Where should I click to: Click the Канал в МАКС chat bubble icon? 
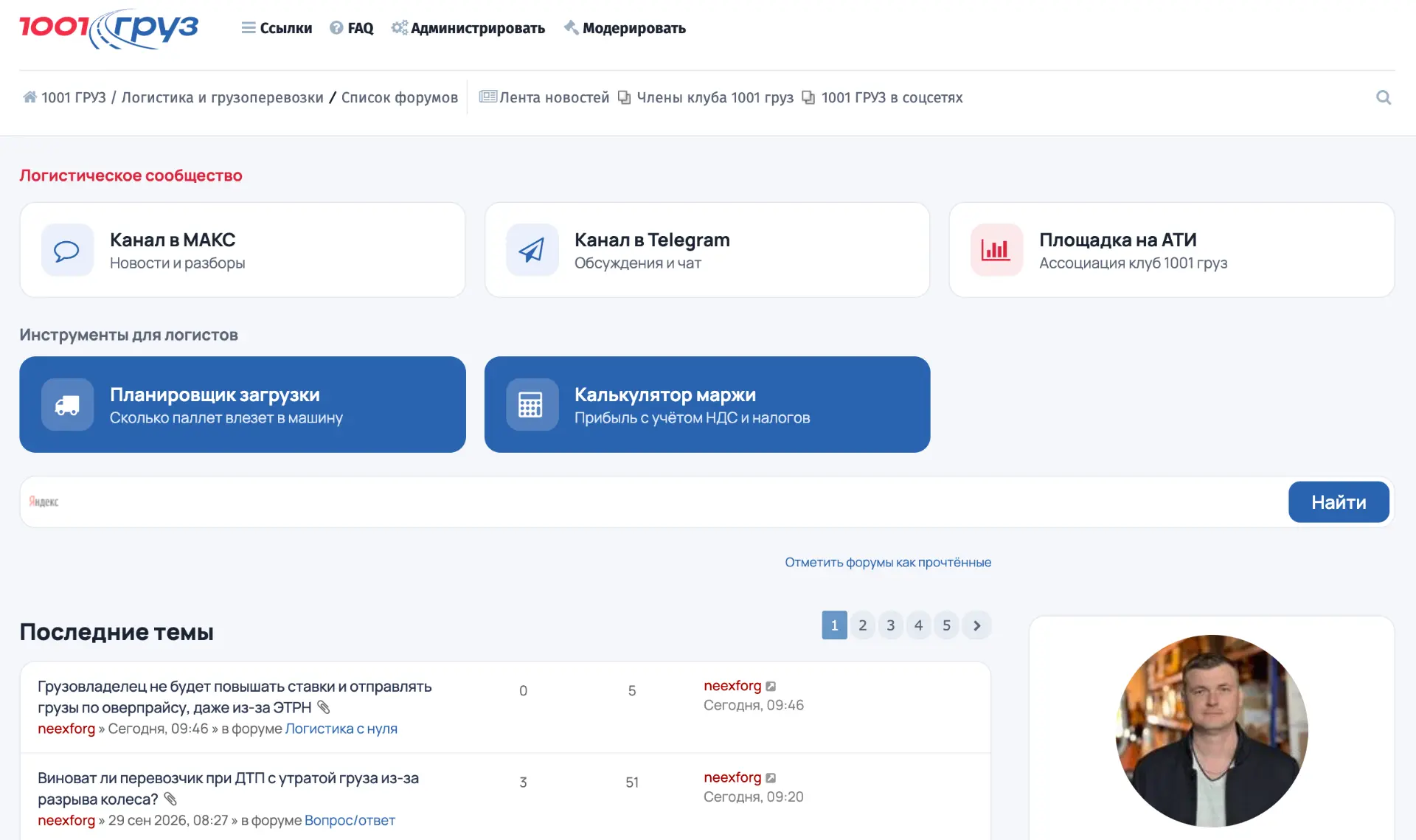point(67,250)
